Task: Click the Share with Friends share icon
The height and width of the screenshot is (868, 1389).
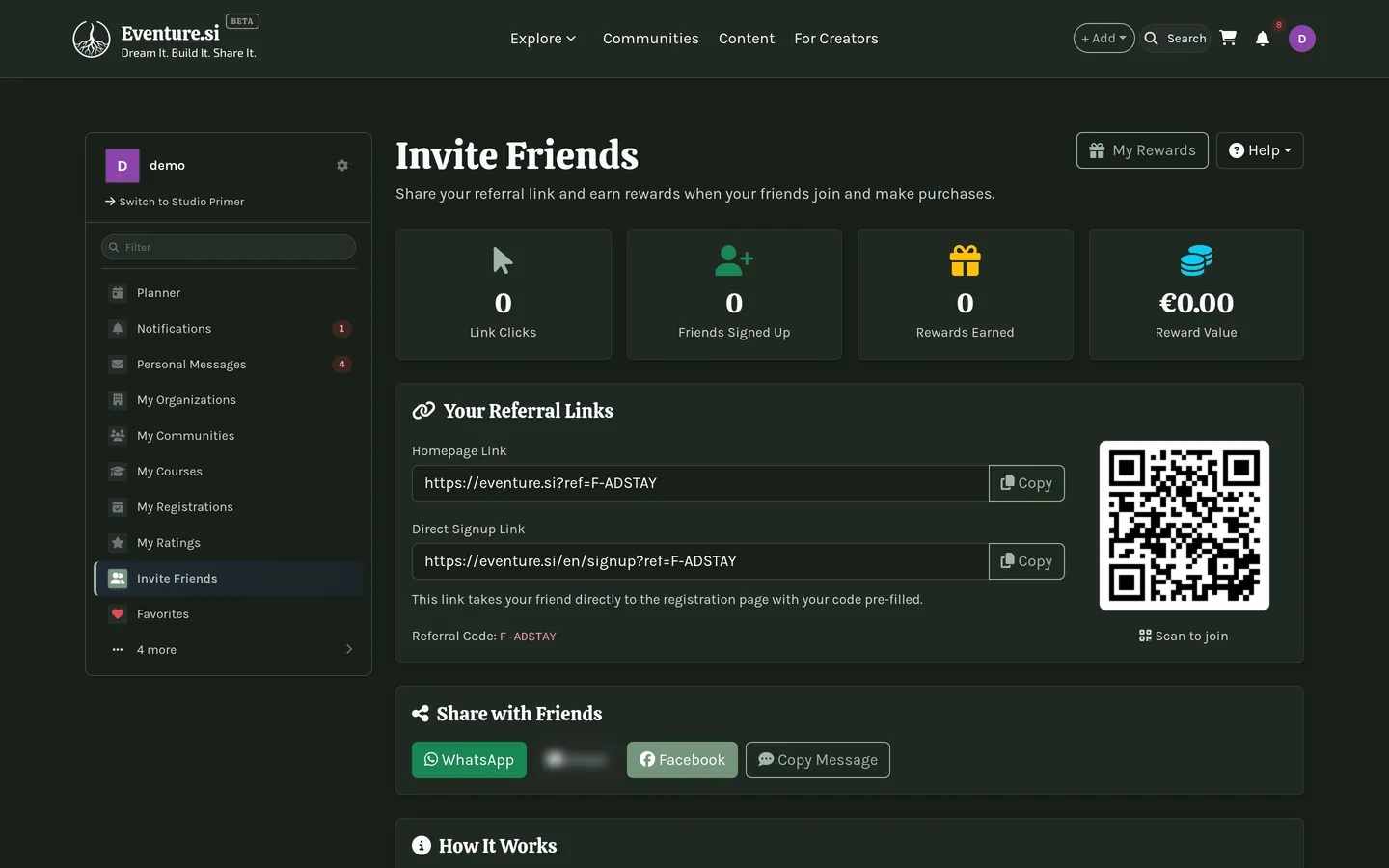Action: point(421,714)
